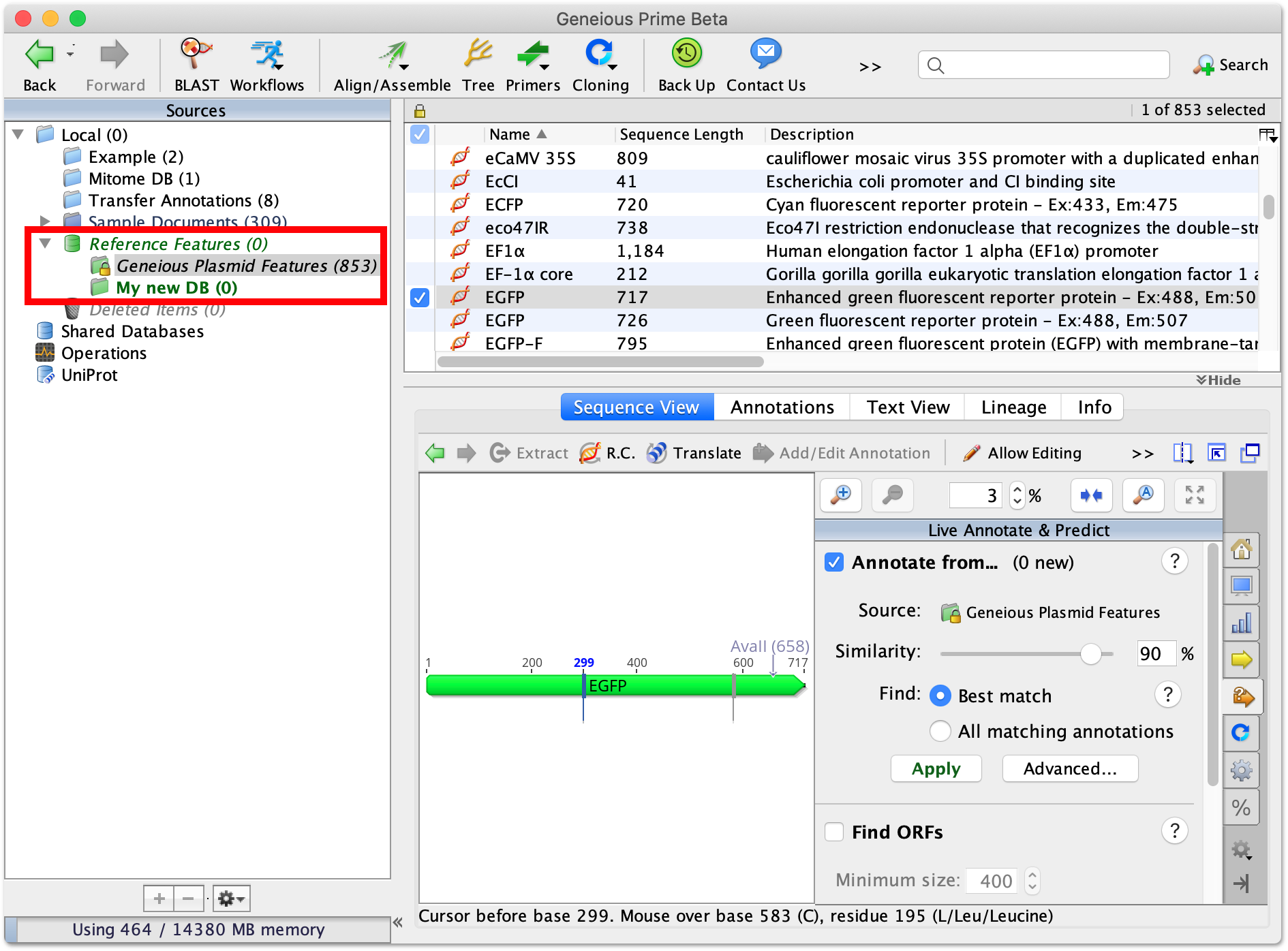The width and height of the screenshot is (1288, 951).
Task: Click Hide to collapse document table
Action: [1218, 380]
